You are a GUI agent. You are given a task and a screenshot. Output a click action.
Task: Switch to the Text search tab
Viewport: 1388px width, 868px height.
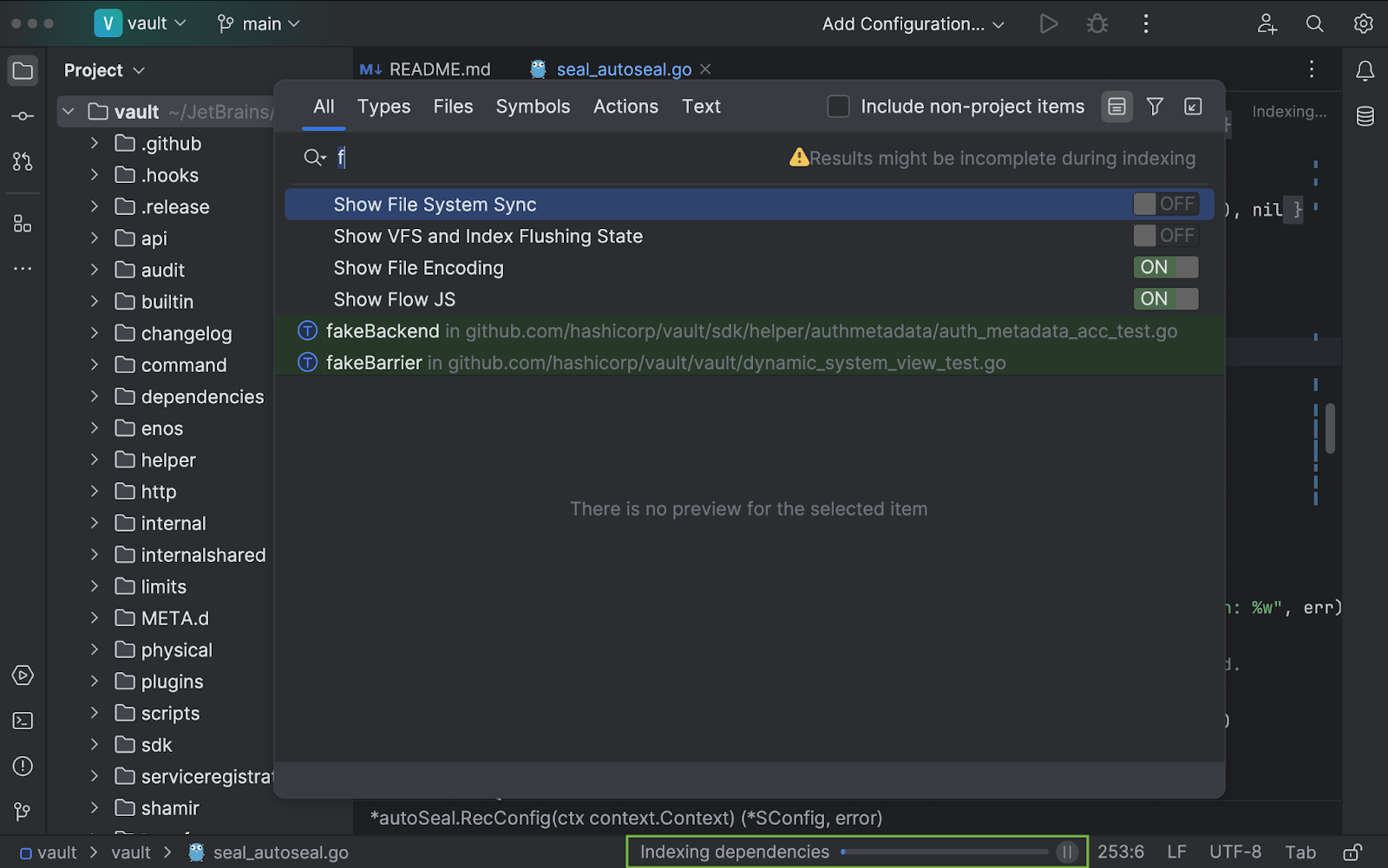pos(701,107)
